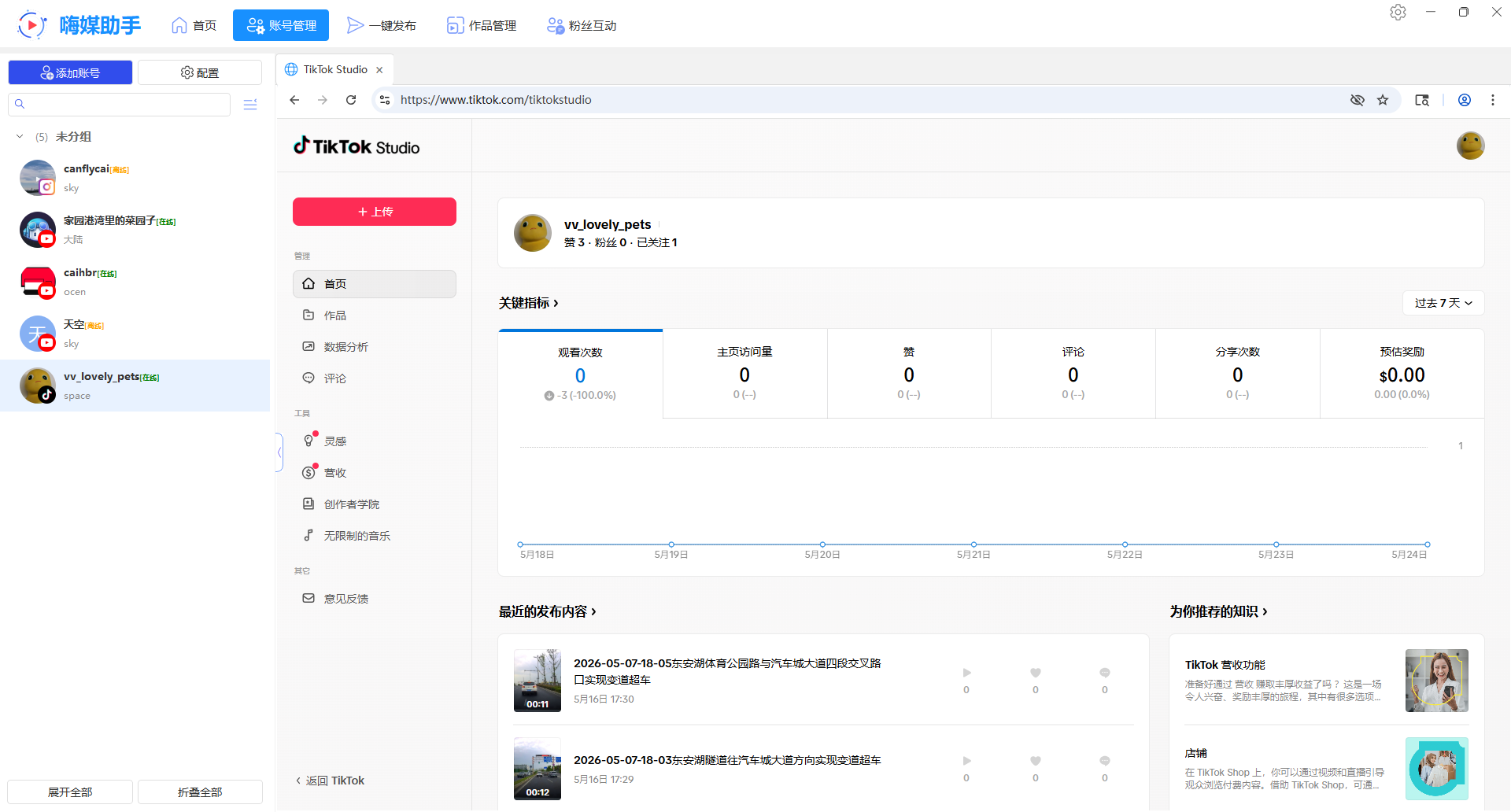Click the TikTok Studio logo
Screen dimensions: 1511x812
pyautogui.click(x=357, y=146)
